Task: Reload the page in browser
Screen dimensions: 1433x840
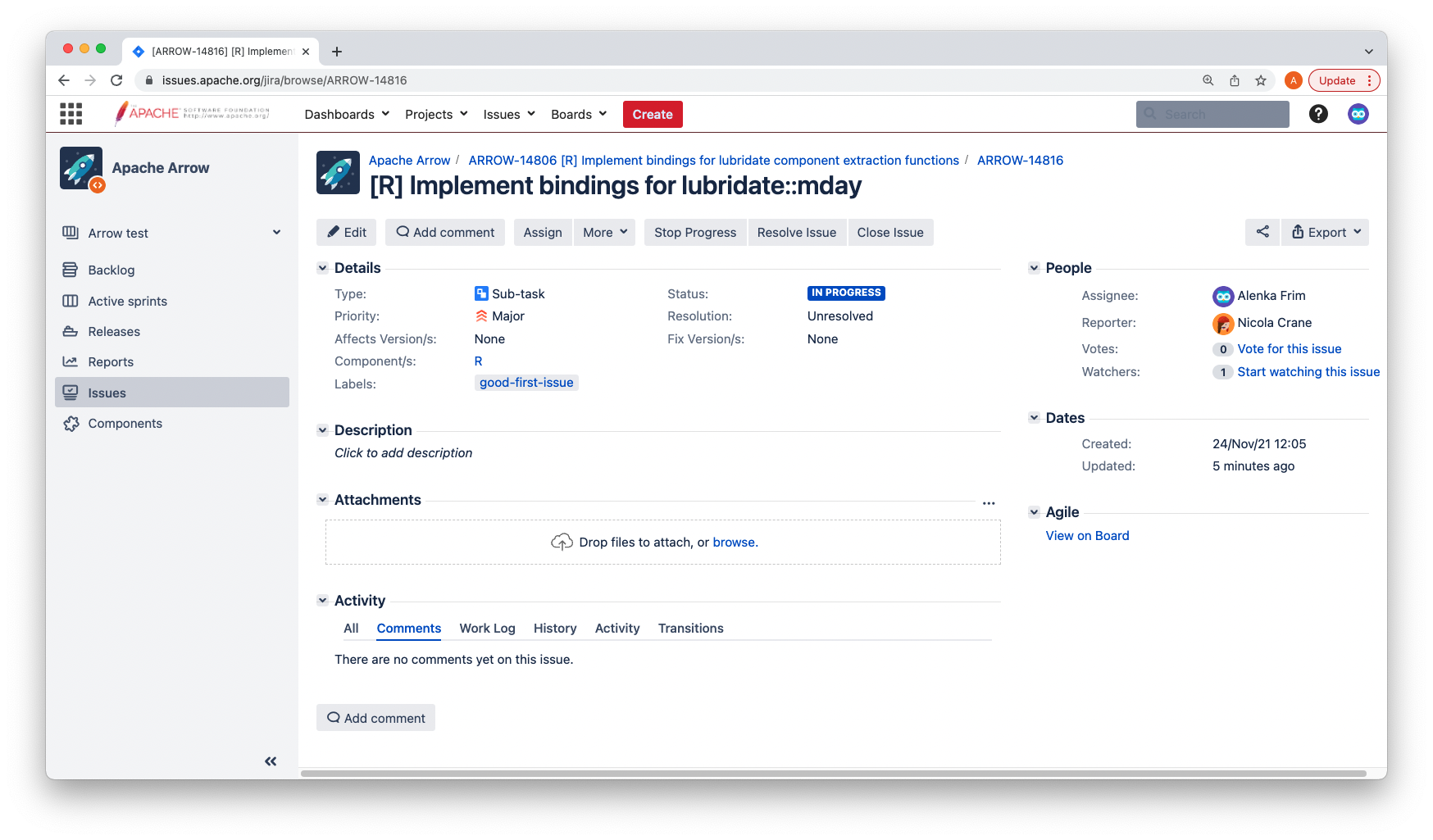Action: tap(116, 80)
